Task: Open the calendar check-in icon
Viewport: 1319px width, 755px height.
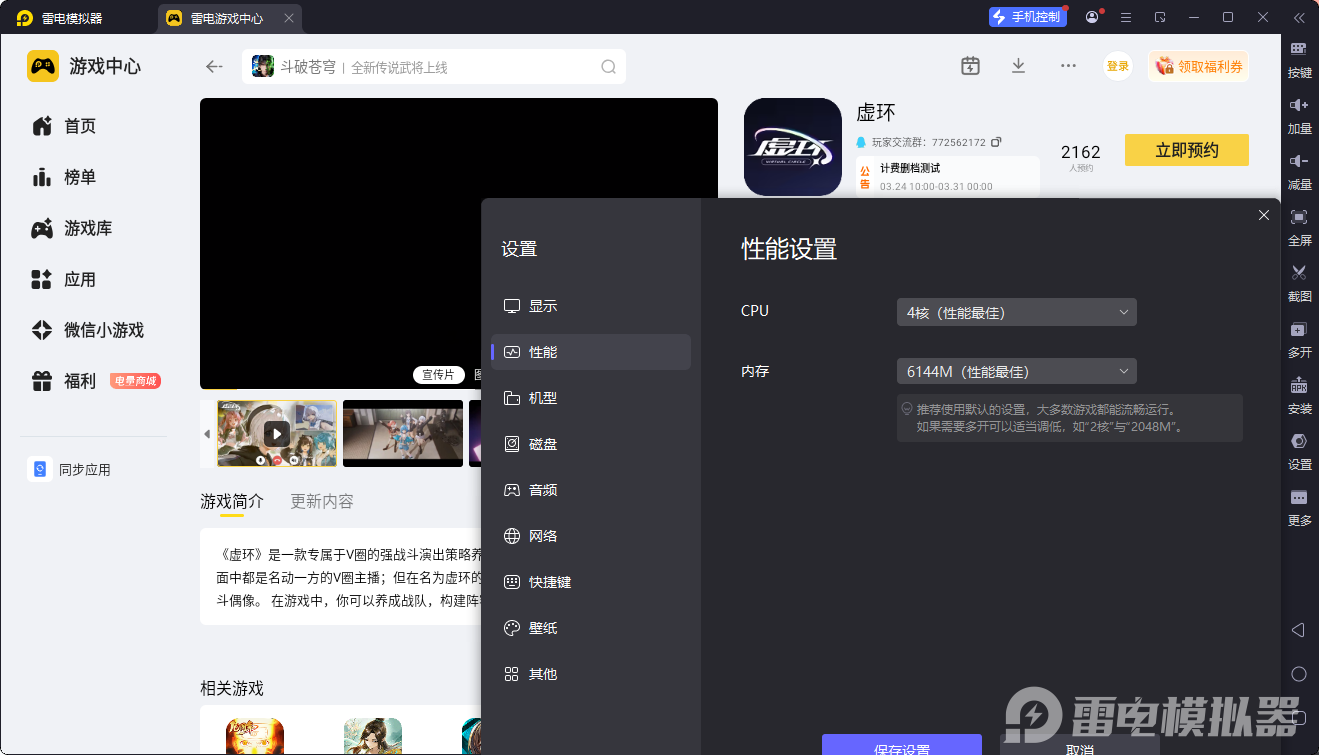Action: coord(970,66)
